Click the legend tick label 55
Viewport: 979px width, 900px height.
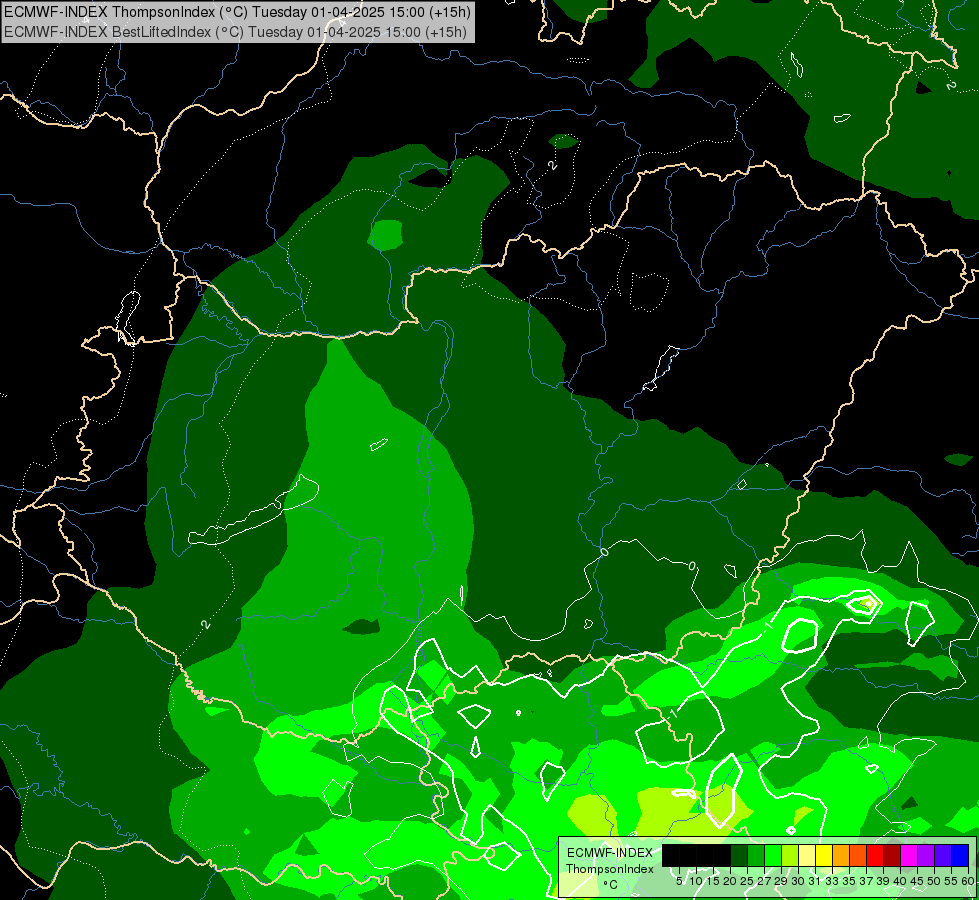point(952,881)
